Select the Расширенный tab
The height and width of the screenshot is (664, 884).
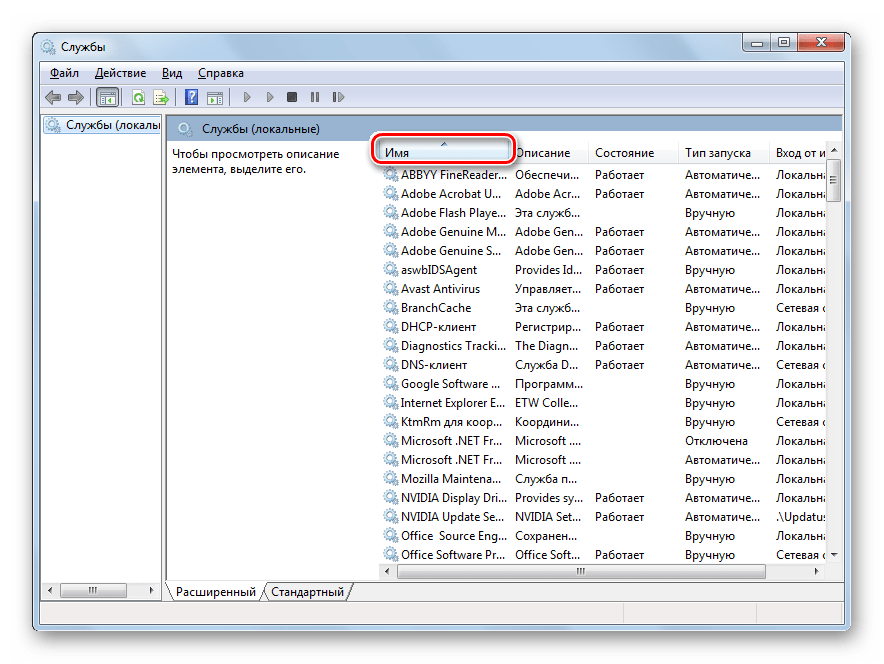coord(215,592)
